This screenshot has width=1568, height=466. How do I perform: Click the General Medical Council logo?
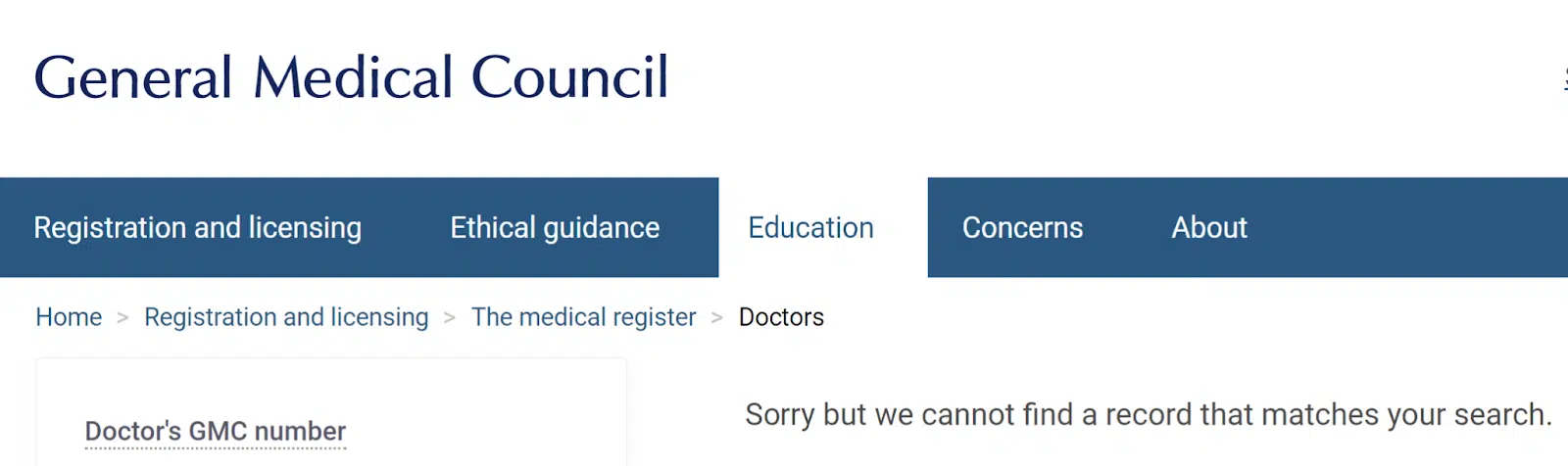pos(351,77)
